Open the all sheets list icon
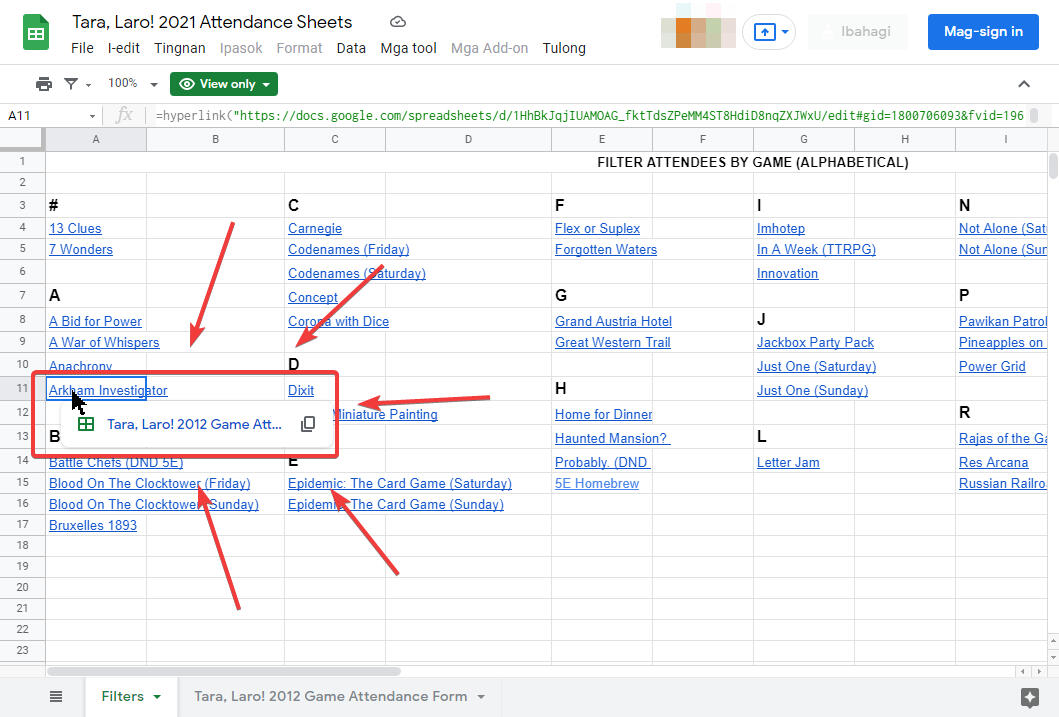 tap(56, 696)
